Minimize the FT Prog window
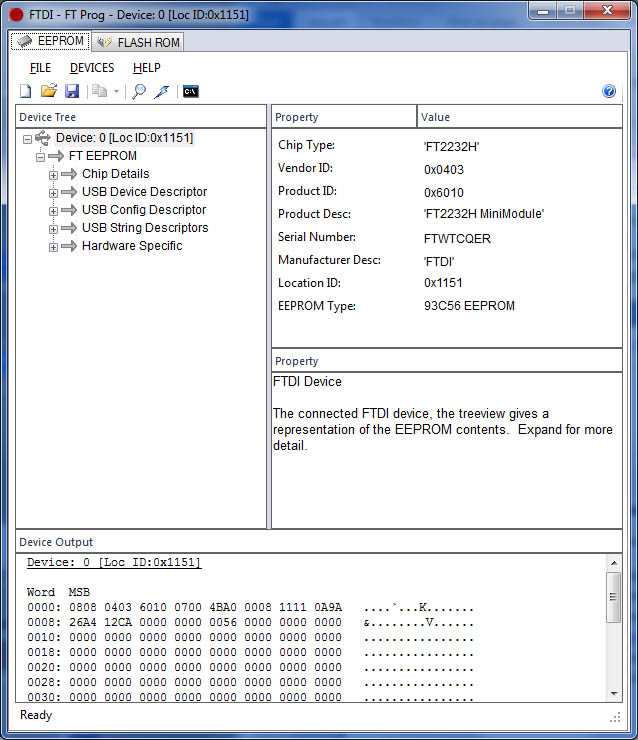Screen dimensions: 638x740 pos(543,10)
